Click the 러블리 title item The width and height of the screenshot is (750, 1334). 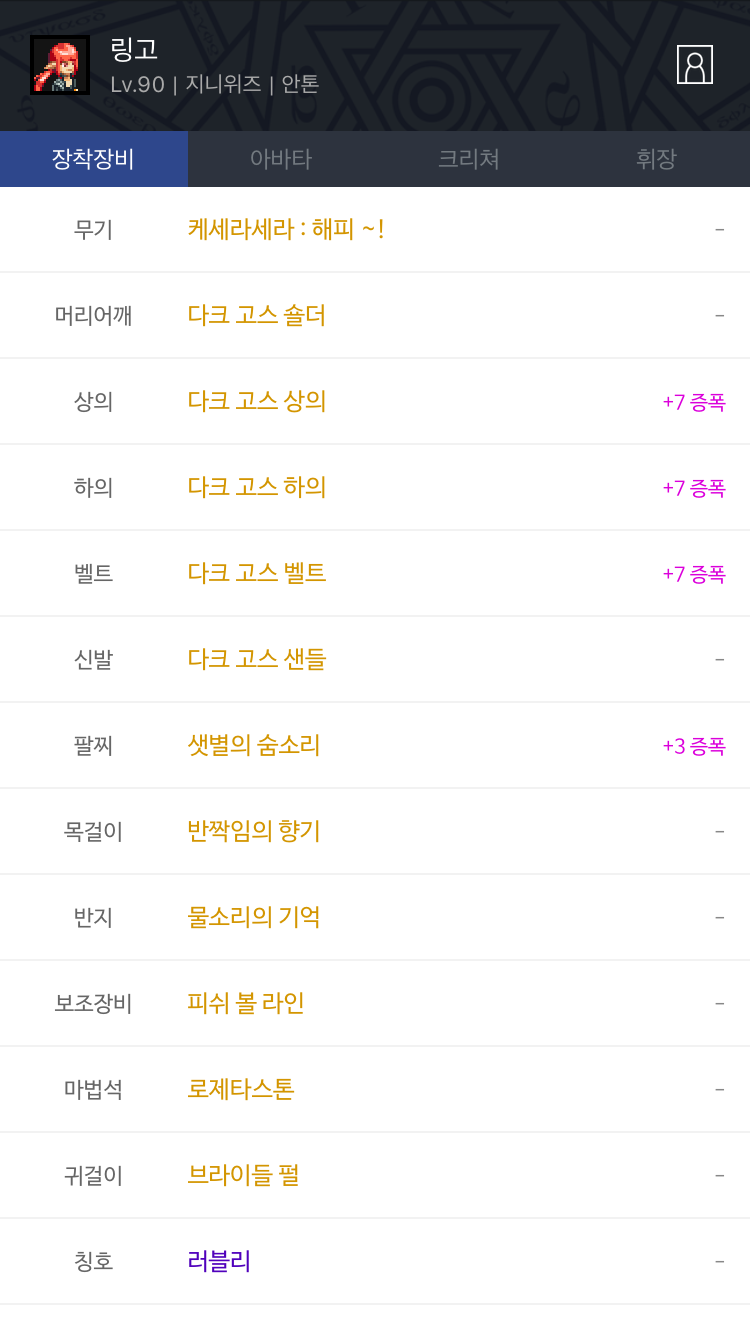pos(219,1261)
